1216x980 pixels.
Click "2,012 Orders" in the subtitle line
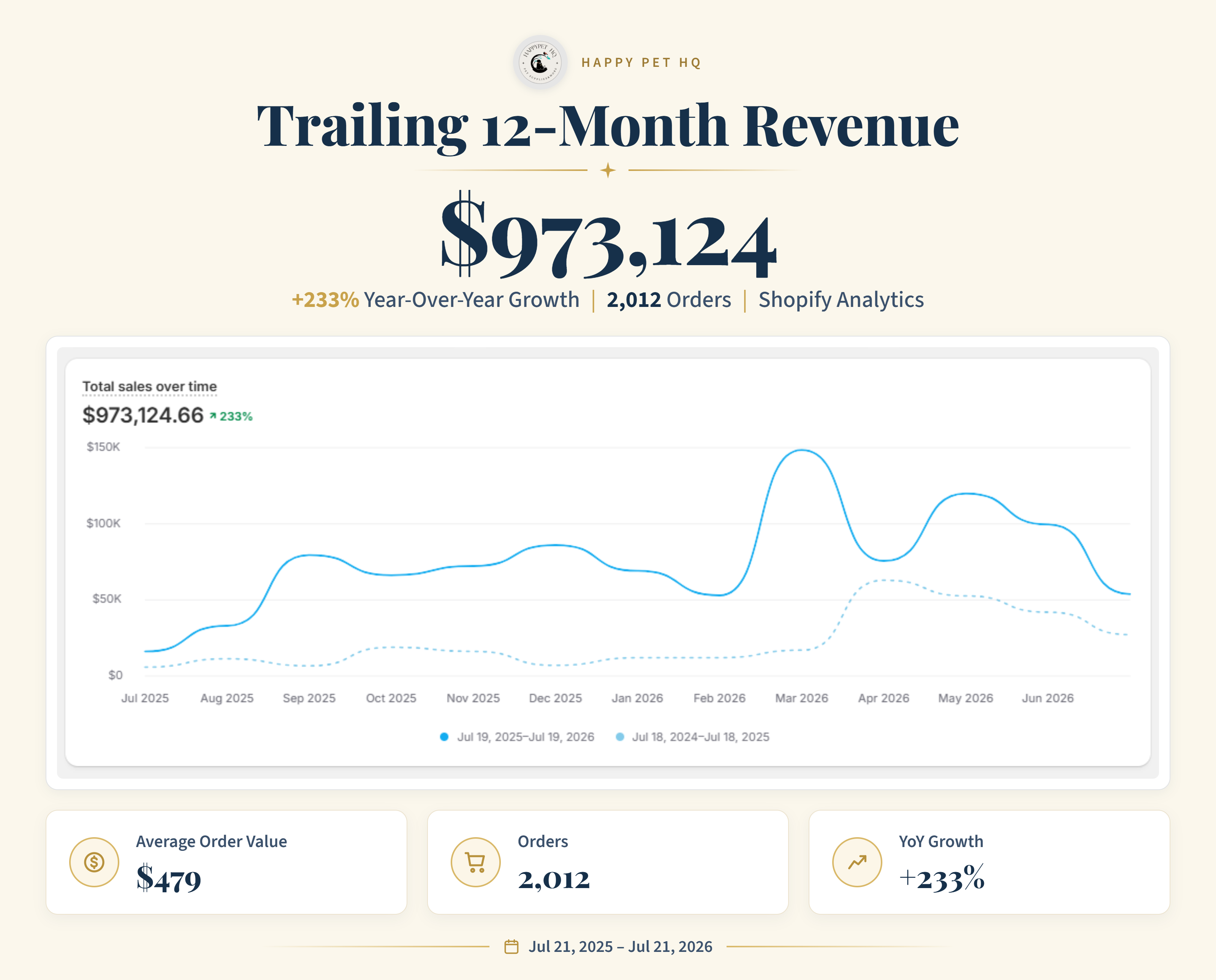[x=669, y=300]
